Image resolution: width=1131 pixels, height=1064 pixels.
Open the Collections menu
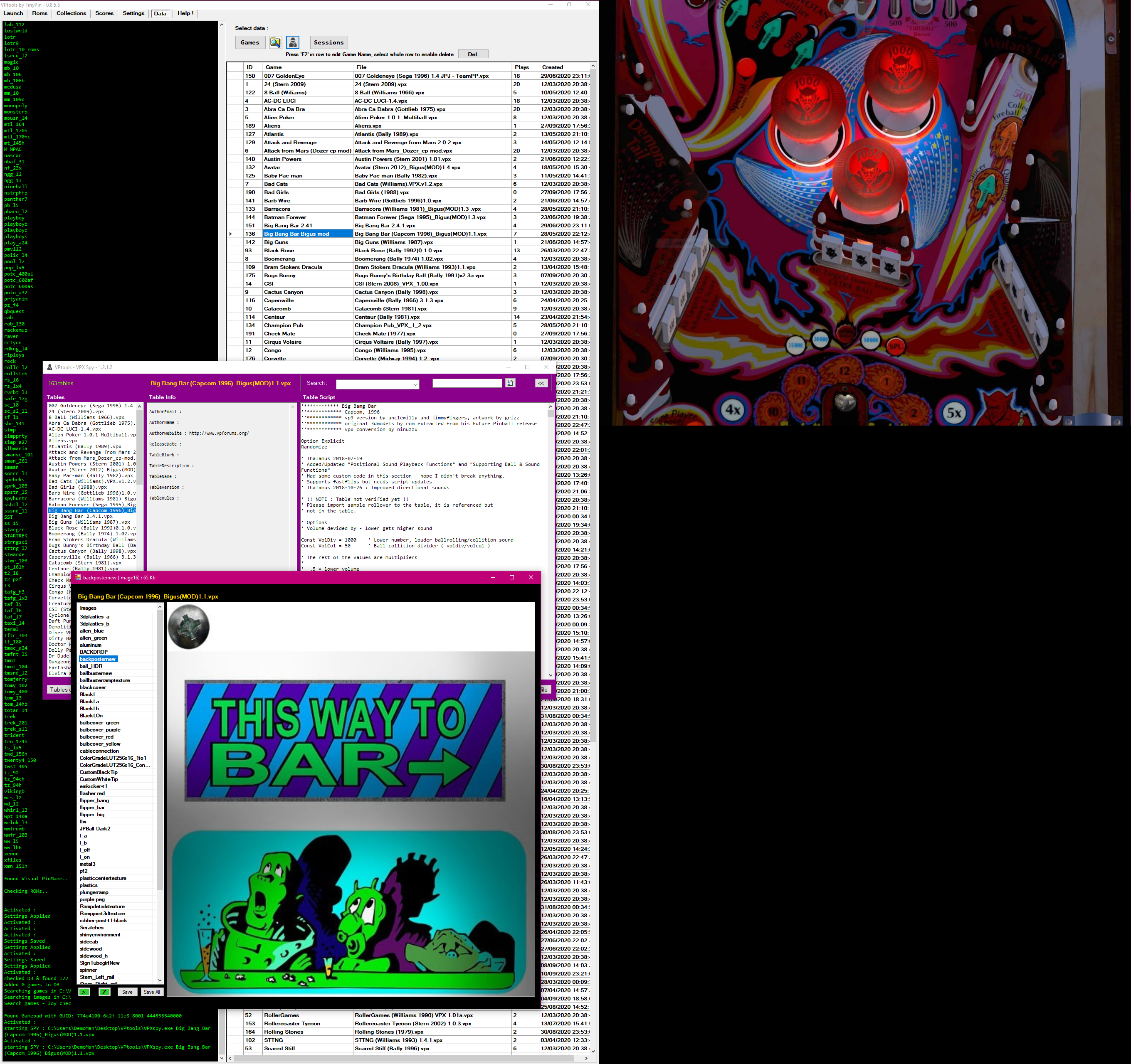pos(71,14)
